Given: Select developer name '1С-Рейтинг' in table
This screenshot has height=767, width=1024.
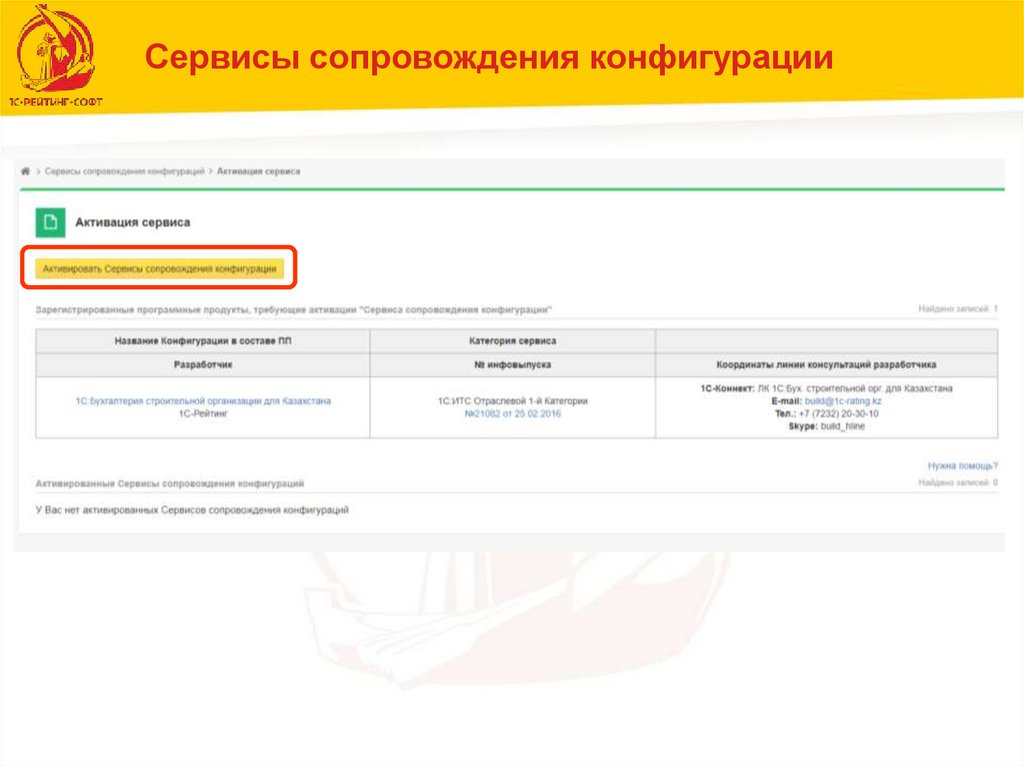Looking at the screenshot, I should tap(203, 414).
